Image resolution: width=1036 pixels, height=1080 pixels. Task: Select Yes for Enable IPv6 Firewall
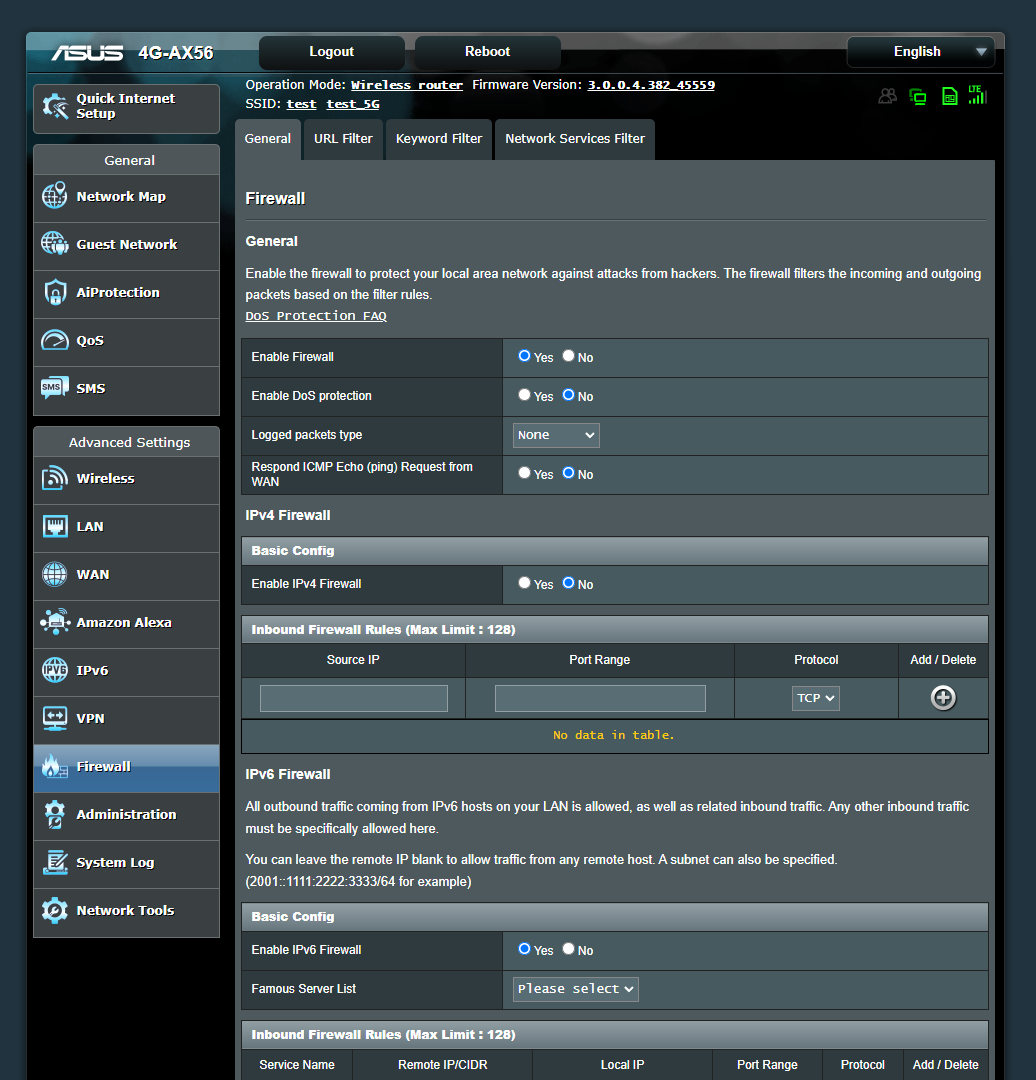(x=524, y=948)
